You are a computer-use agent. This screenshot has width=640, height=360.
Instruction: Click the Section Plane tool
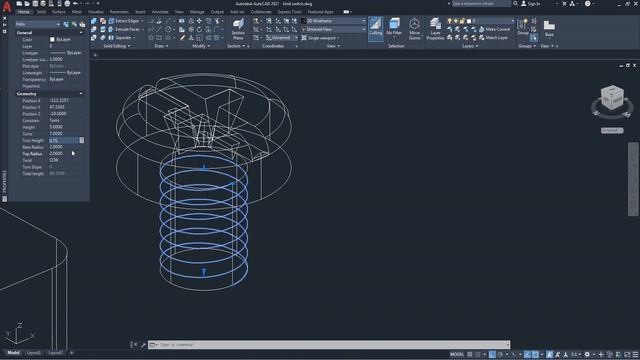(238, 29)
